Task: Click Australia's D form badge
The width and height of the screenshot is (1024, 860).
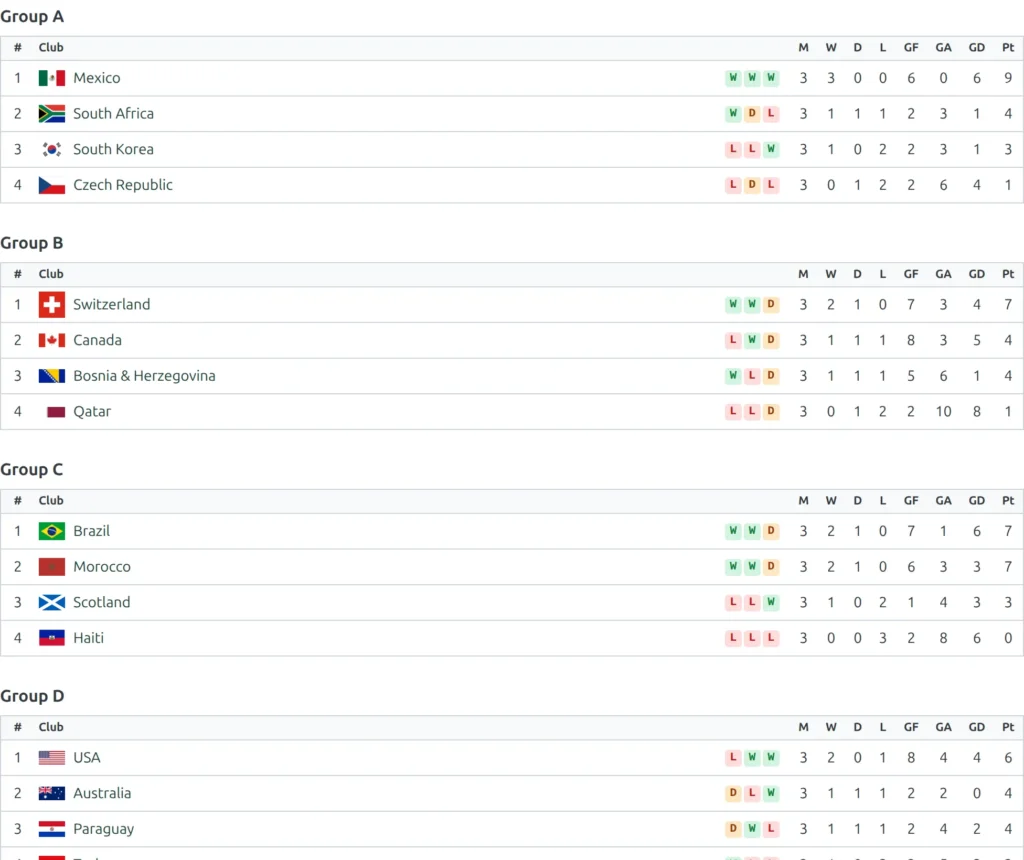Action: click(x=733, y=793)
